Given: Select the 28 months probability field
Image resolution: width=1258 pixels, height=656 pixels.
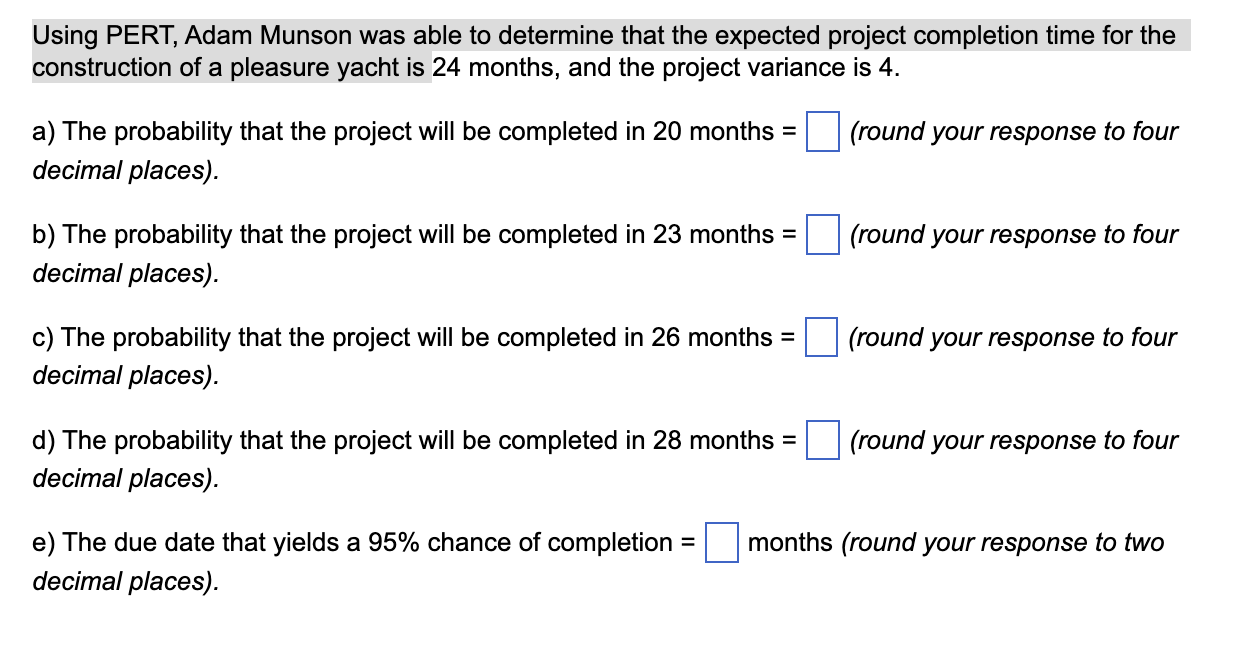Looking at the screenshot, I should [x=821, y=442].
